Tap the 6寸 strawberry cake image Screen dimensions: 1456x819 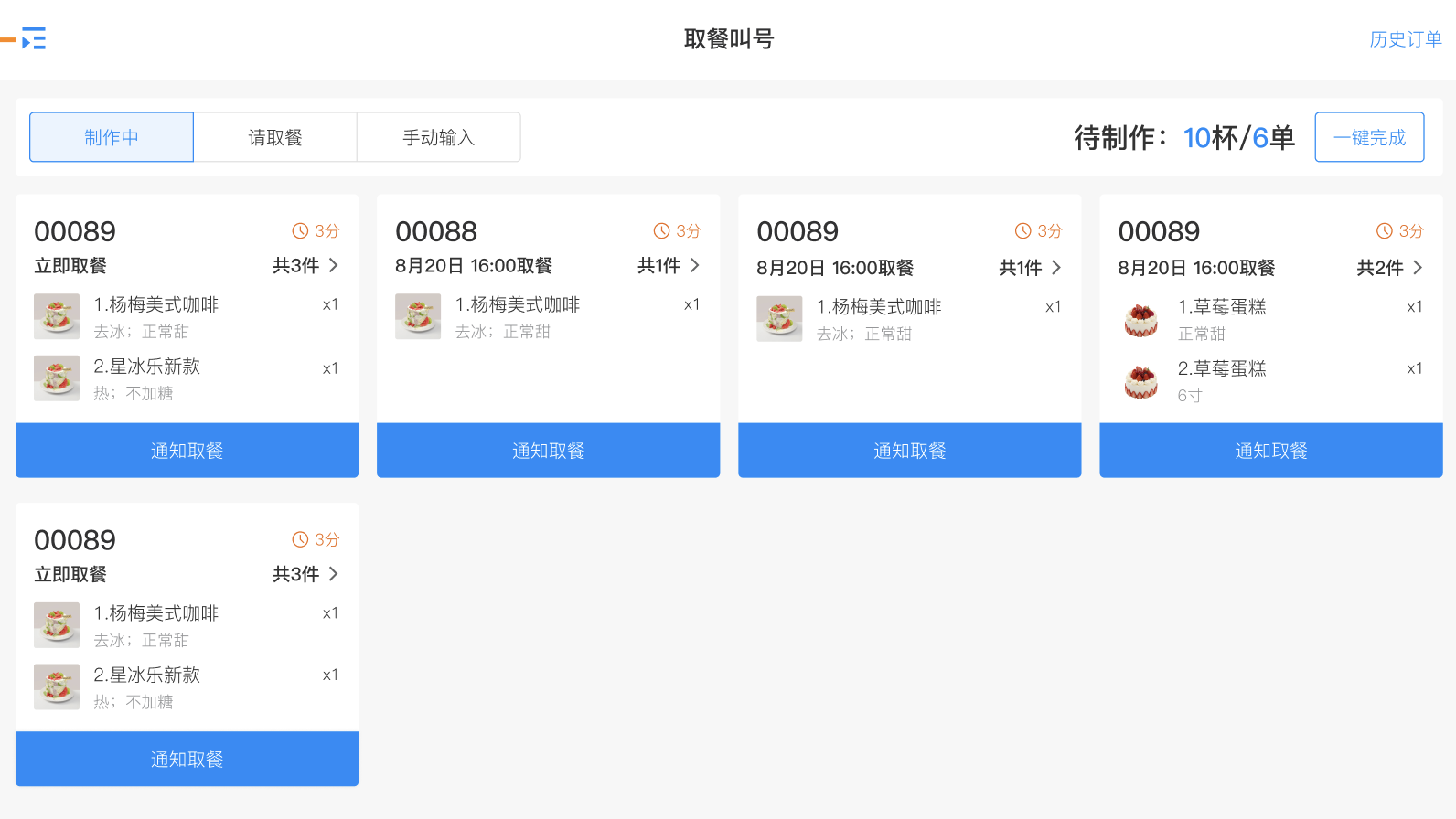click(x=1140, y=381)
